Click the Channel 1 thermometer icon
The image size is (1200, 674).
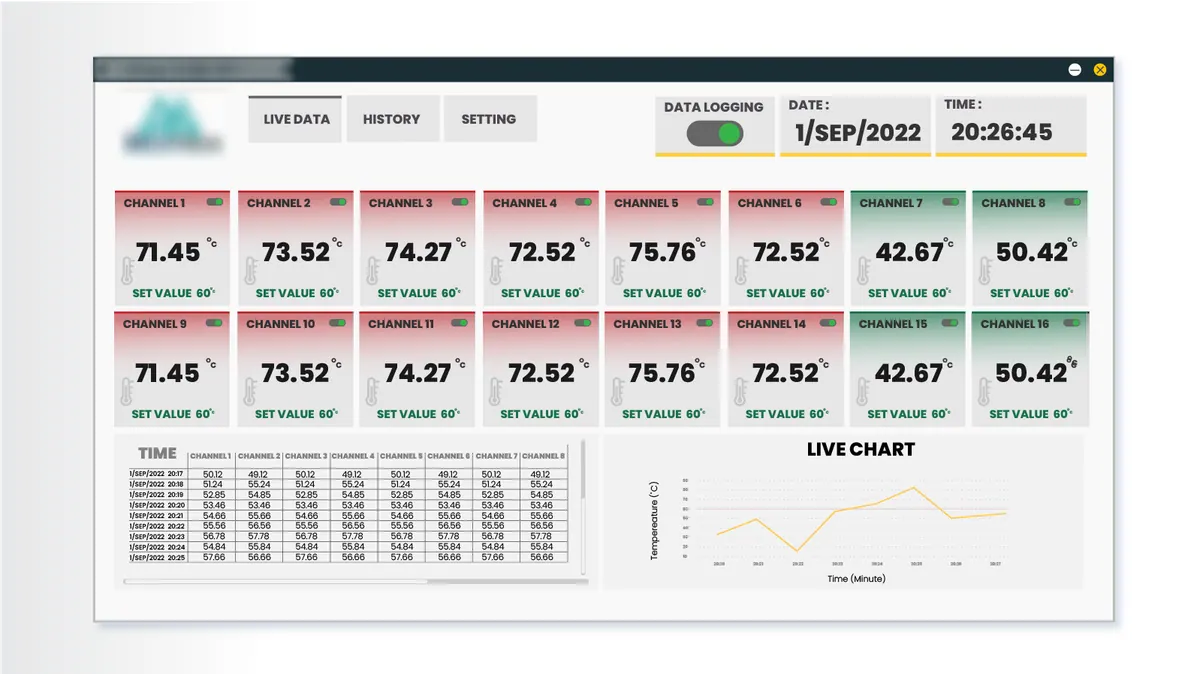pos(127,272)
